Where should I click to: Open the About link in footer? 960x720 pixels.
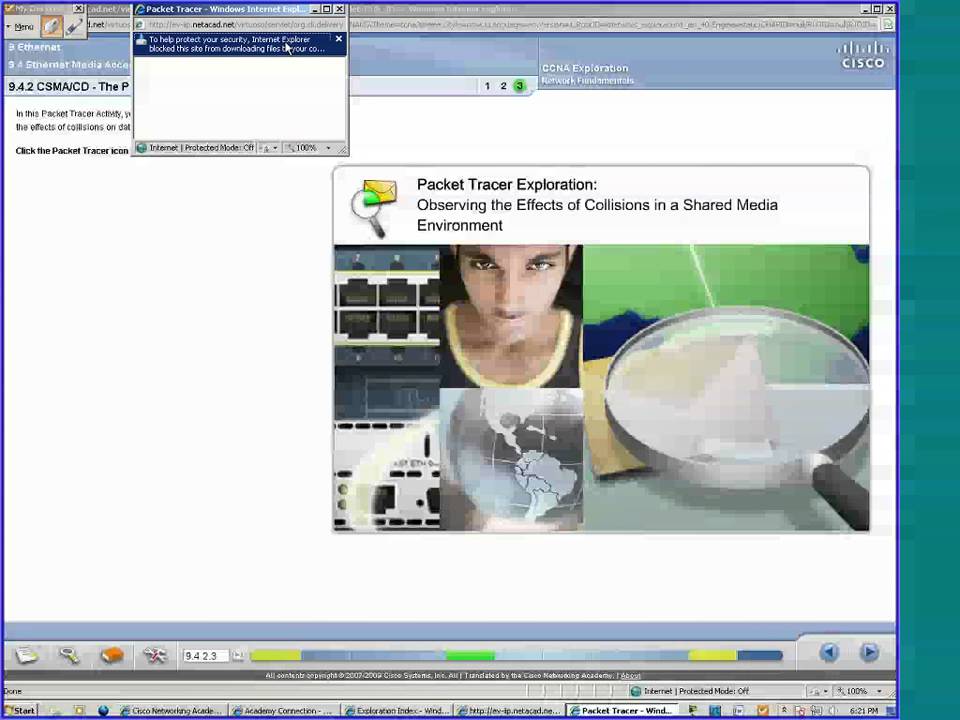(631, 676)
